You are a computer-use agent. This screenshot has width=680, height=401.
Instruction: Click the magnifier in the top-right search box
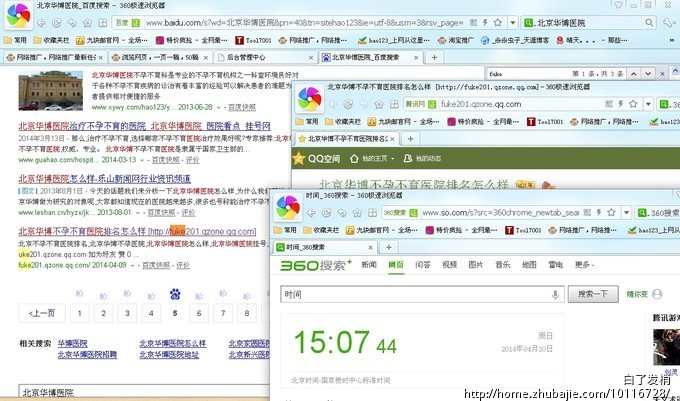click(x=649, y=23)
